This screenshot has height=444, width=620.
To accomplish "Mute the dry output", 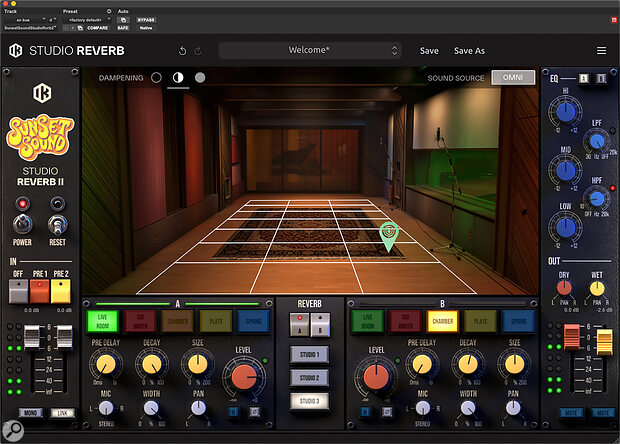I will click(571, 413).
